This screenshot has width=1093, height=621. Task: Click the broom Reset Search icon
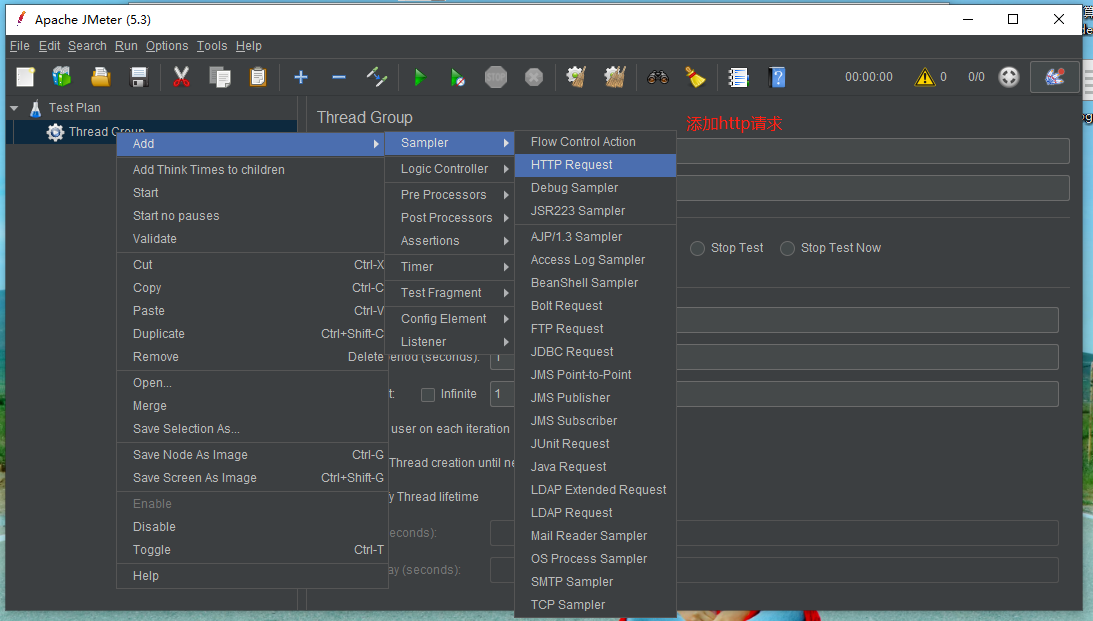pyautogui.click(x=695, y=77)
